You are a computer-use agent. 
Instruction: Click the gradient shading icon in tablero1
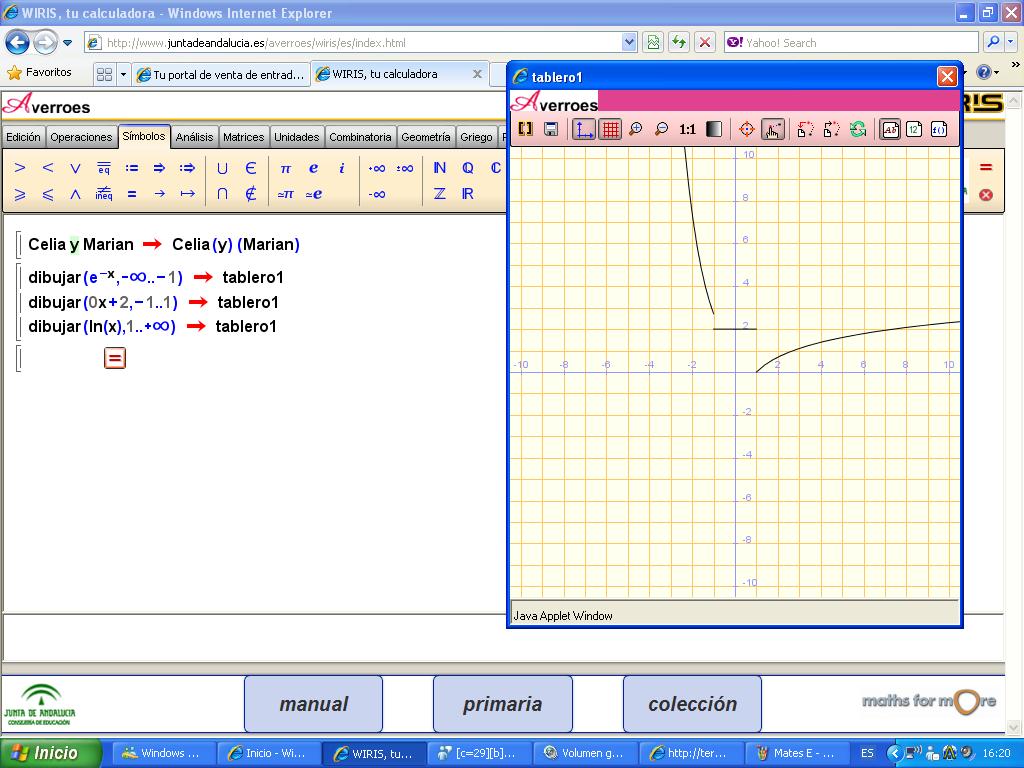[x=714, y=129]
